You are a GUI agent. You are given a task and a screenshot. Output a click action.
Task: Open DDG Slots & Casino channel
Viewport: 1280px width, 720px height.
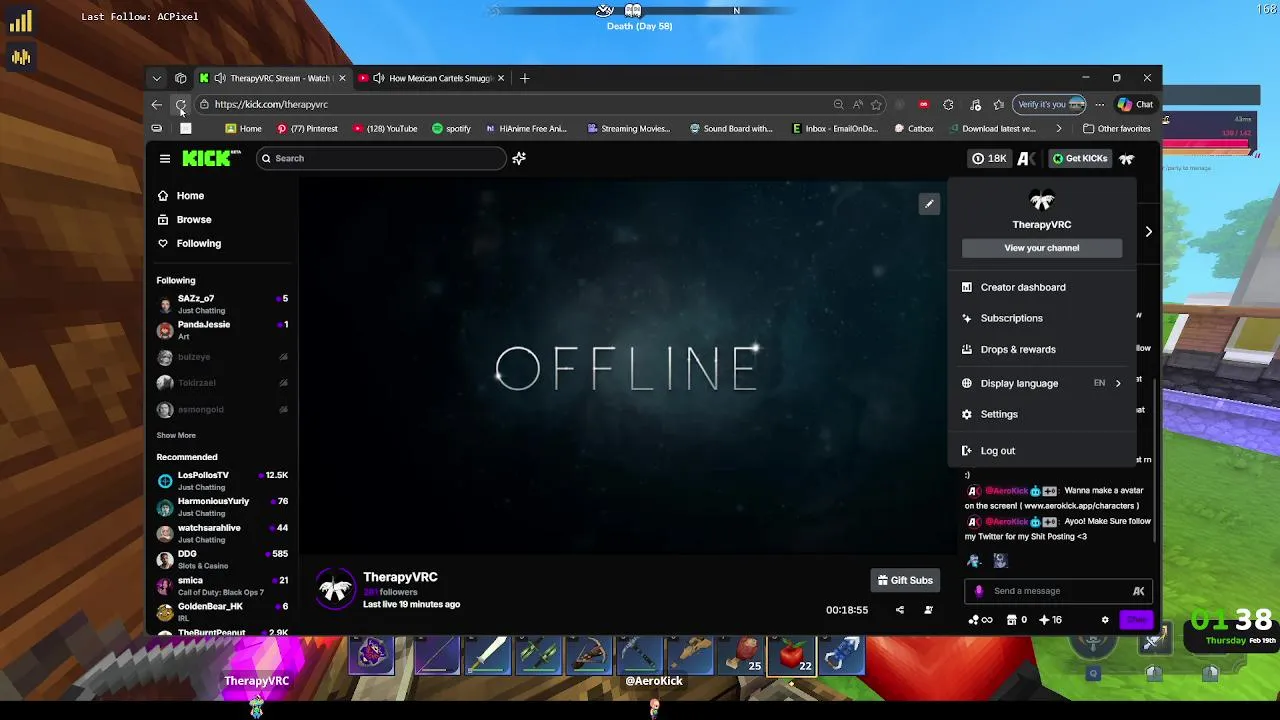point(222,559)
